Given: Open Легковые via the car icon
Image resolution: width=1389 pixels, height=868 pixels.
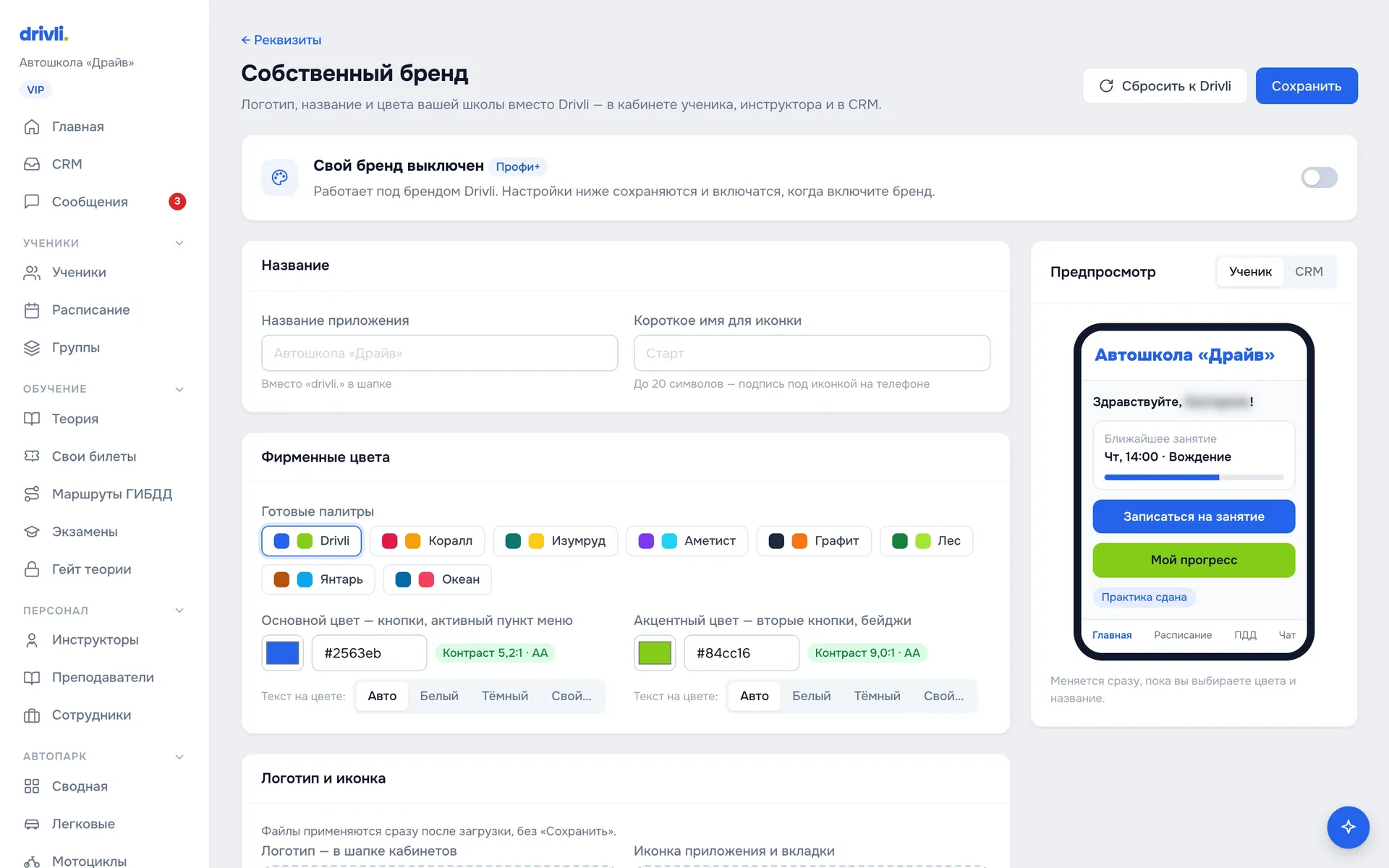Looking at the screenshot, I should [x=32, y=824].
